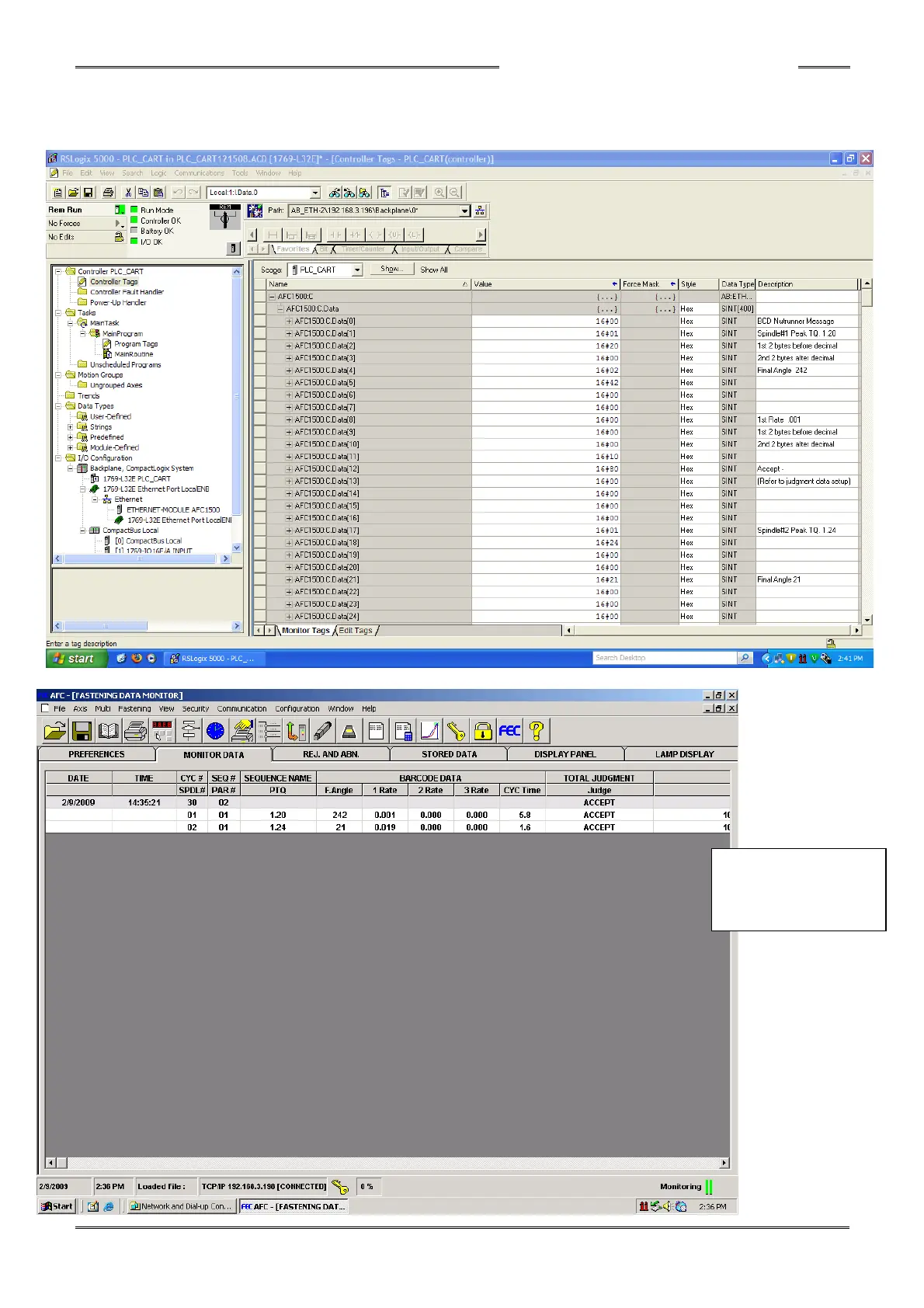Collapse the Tasks tree node
924x1308 pixels.
[x=58, y=312]
